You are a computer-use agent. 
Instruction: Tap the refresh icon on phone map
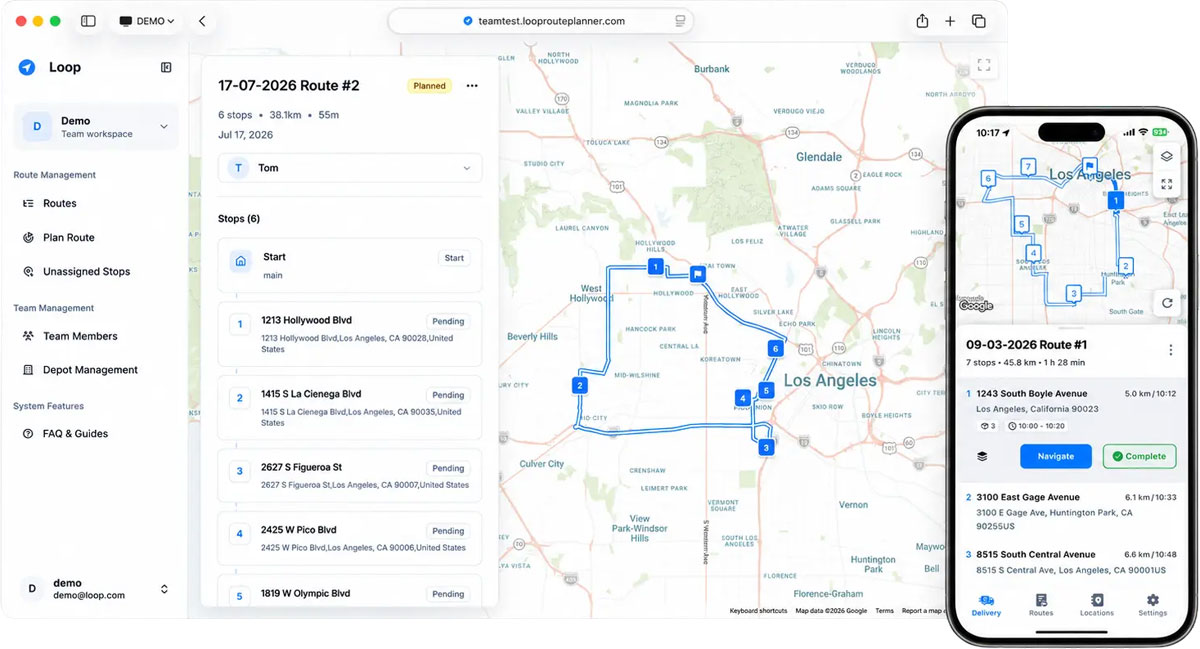pyautogui.click(x=1166, y=303)
